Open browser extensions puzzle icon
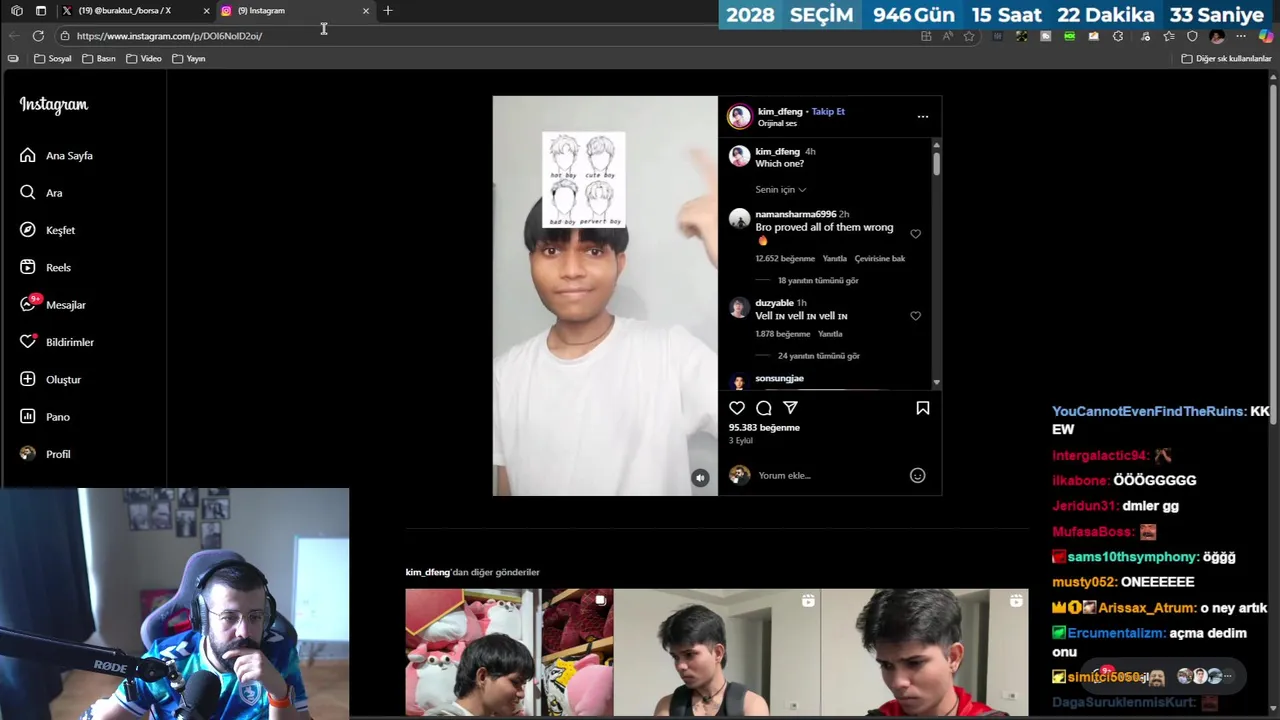1280x720 pixels. (1118, 36)
